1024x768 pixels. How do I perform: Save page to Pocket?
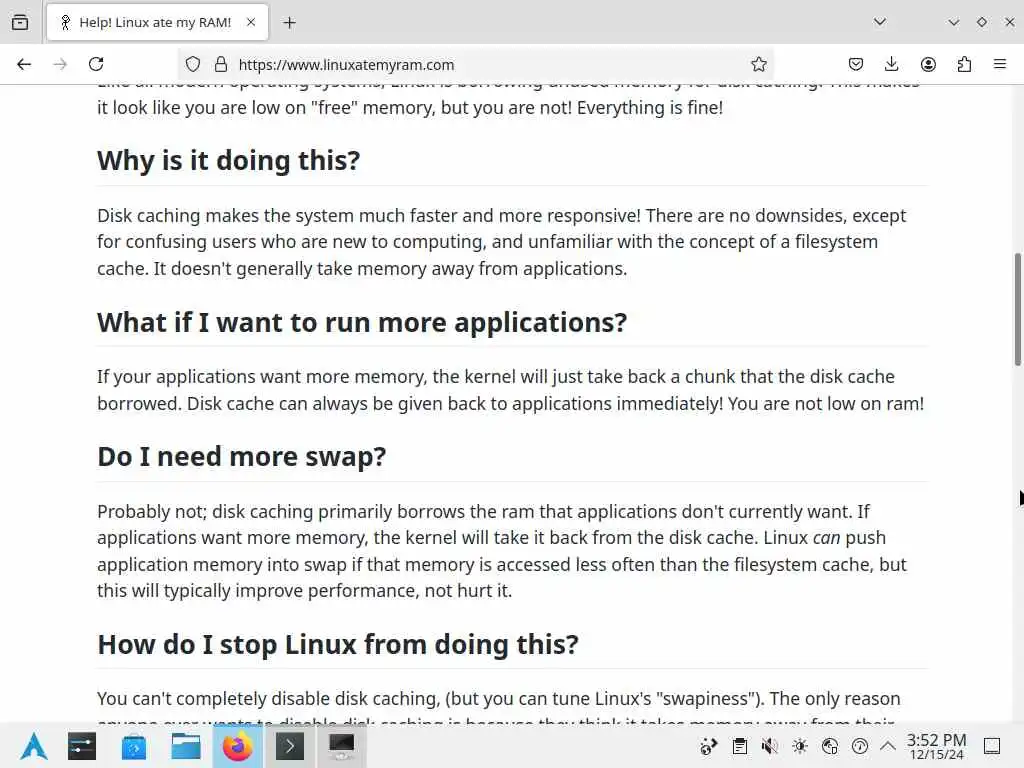point(856,64)
